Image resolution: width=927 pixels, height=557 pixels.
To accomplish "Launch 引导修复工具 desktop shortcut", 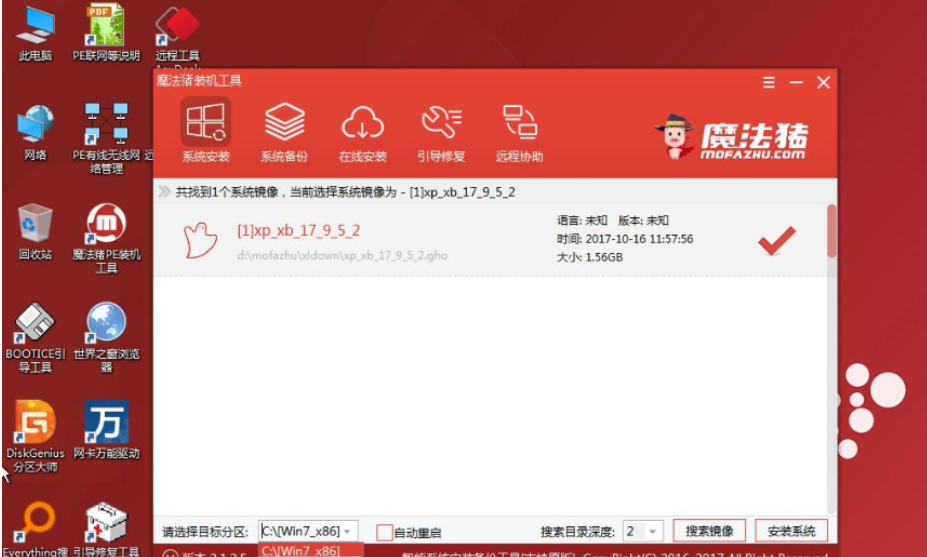I will click(x=106, y=528).
